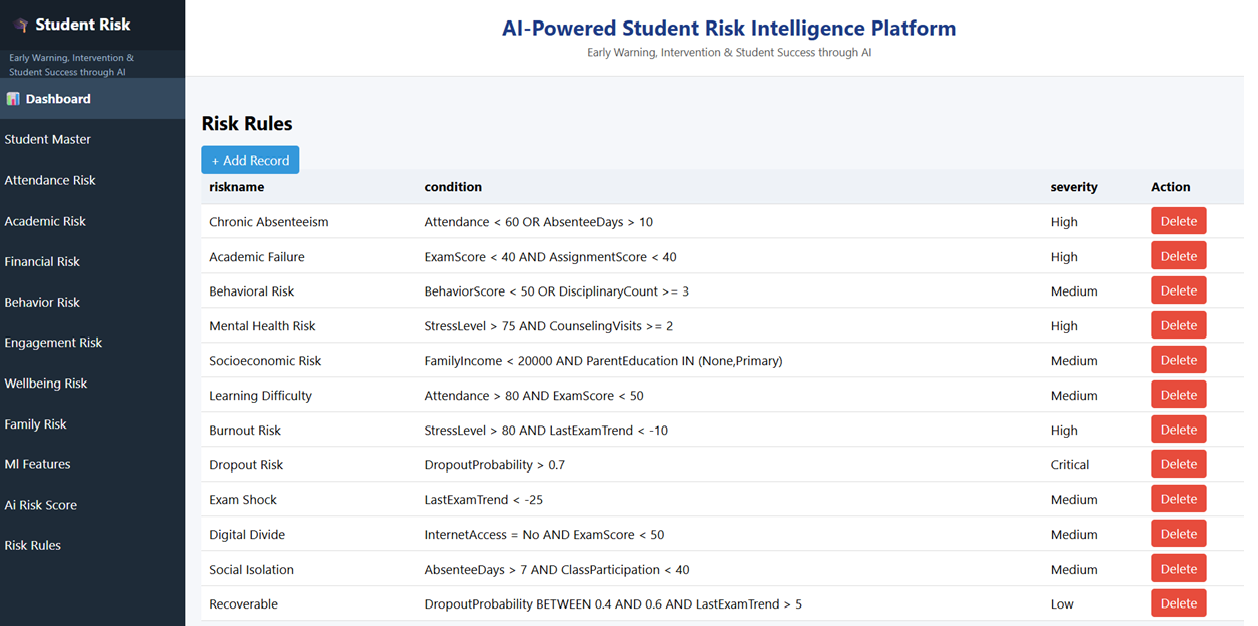Delete the Dropout Risk rule
Screen dimensions: 1258x626
click(x=1178, y=463)
